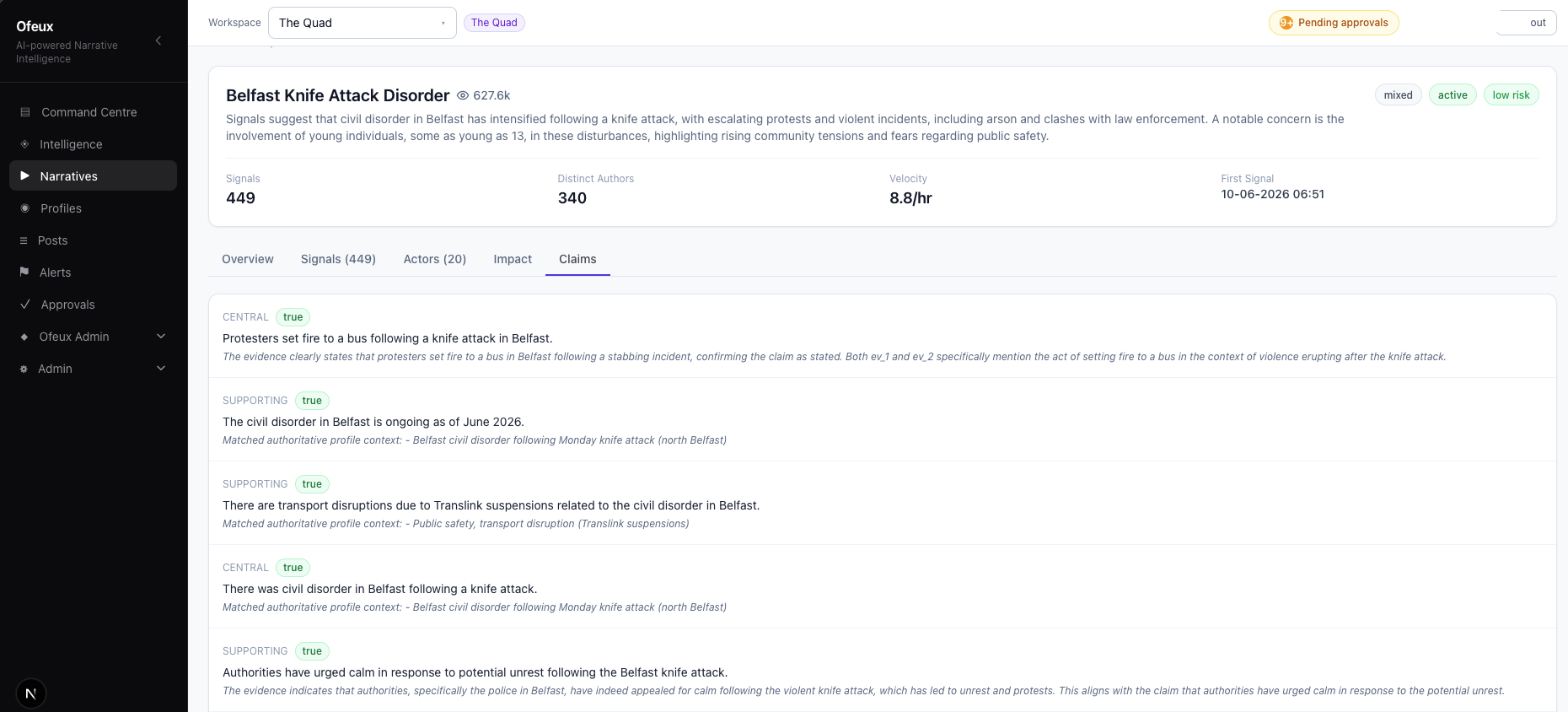
Task: Click the mixed sentiment badge
Action: coord(1398,95)
